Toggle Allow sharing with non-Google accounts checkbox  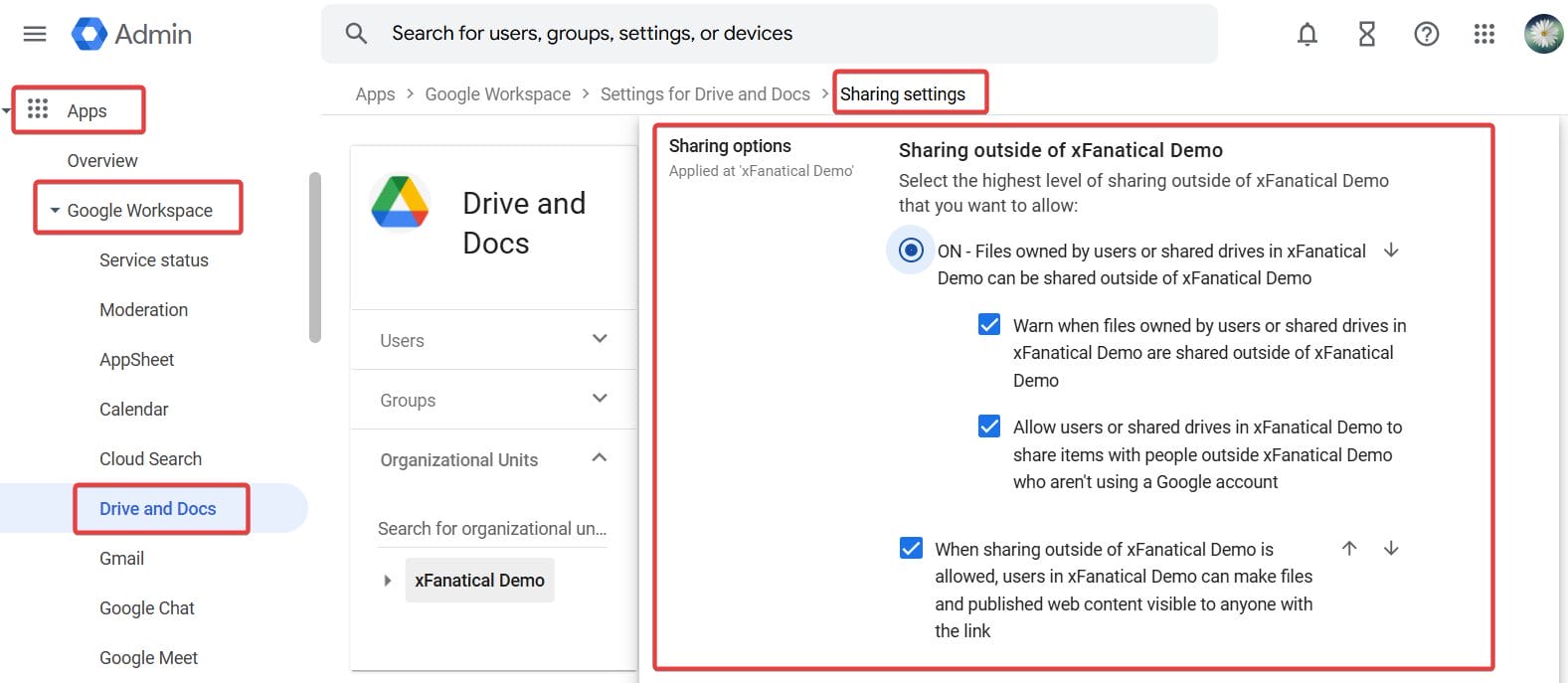pos(989,426)
